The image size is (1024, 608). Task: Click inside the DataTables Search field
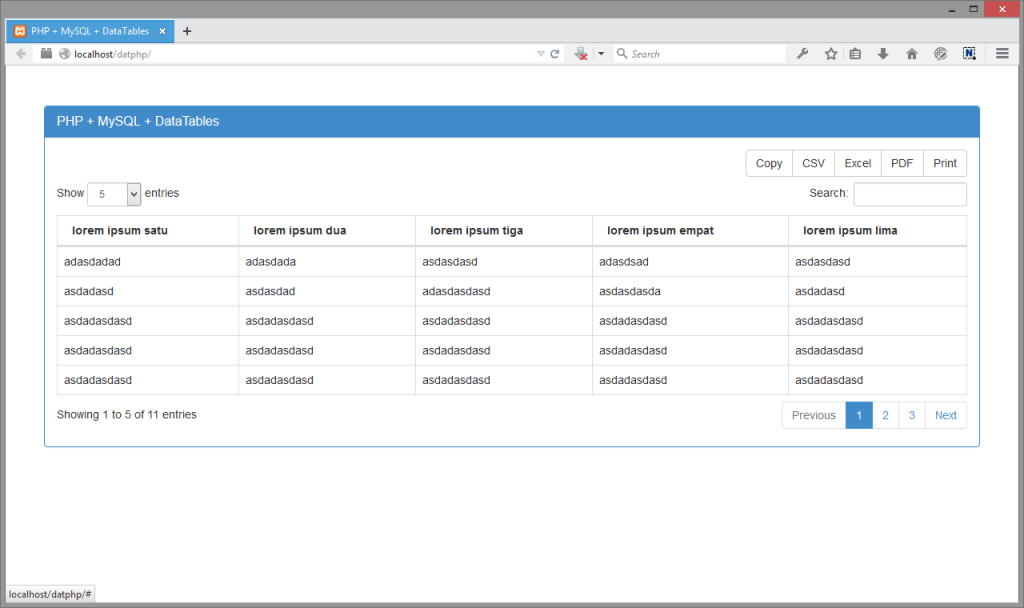(x=909, y=194)
